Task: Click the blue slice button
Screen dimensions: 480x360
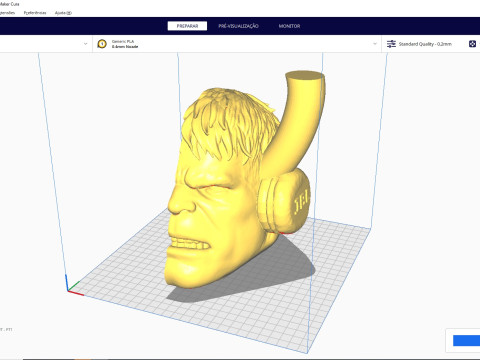Action: coord(466,340)
